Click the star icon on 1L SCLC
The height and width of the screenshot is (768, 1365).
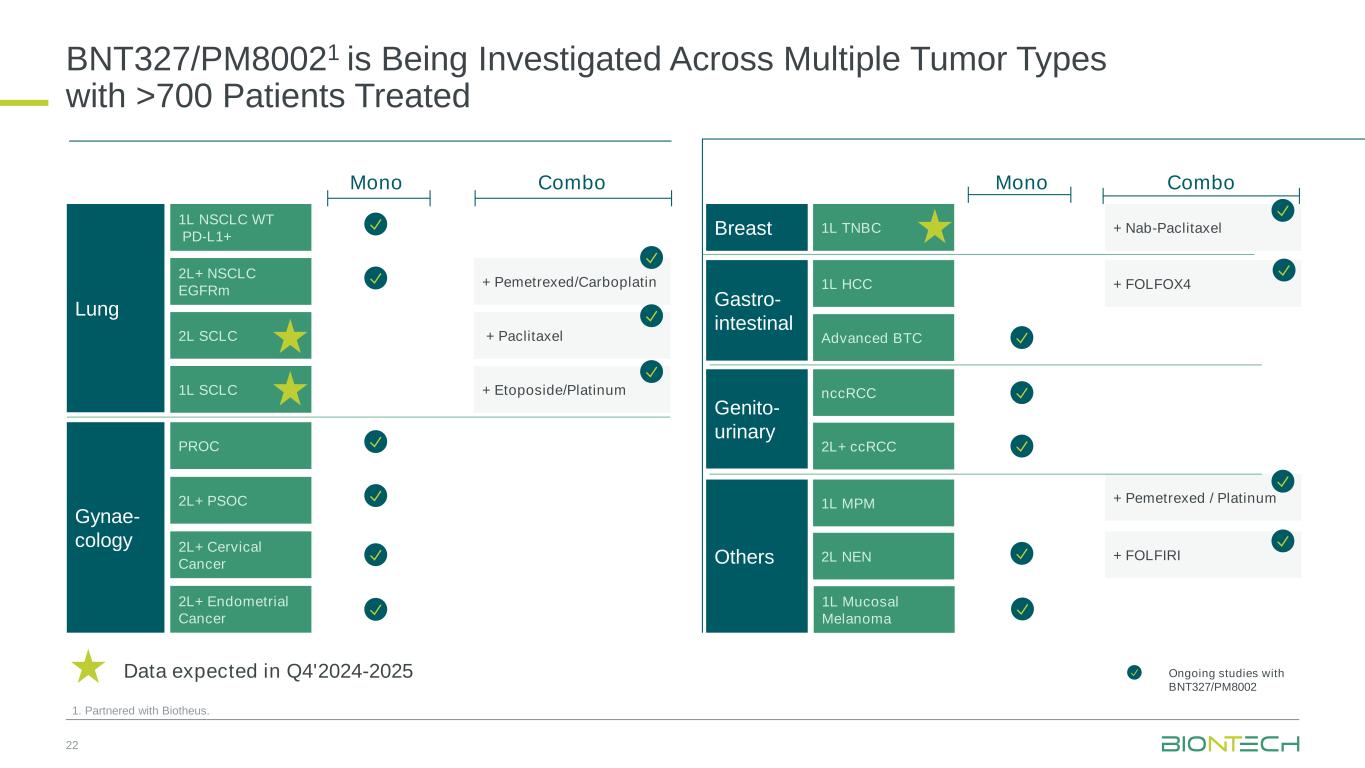pyautogui.click(x=289, y=390)
